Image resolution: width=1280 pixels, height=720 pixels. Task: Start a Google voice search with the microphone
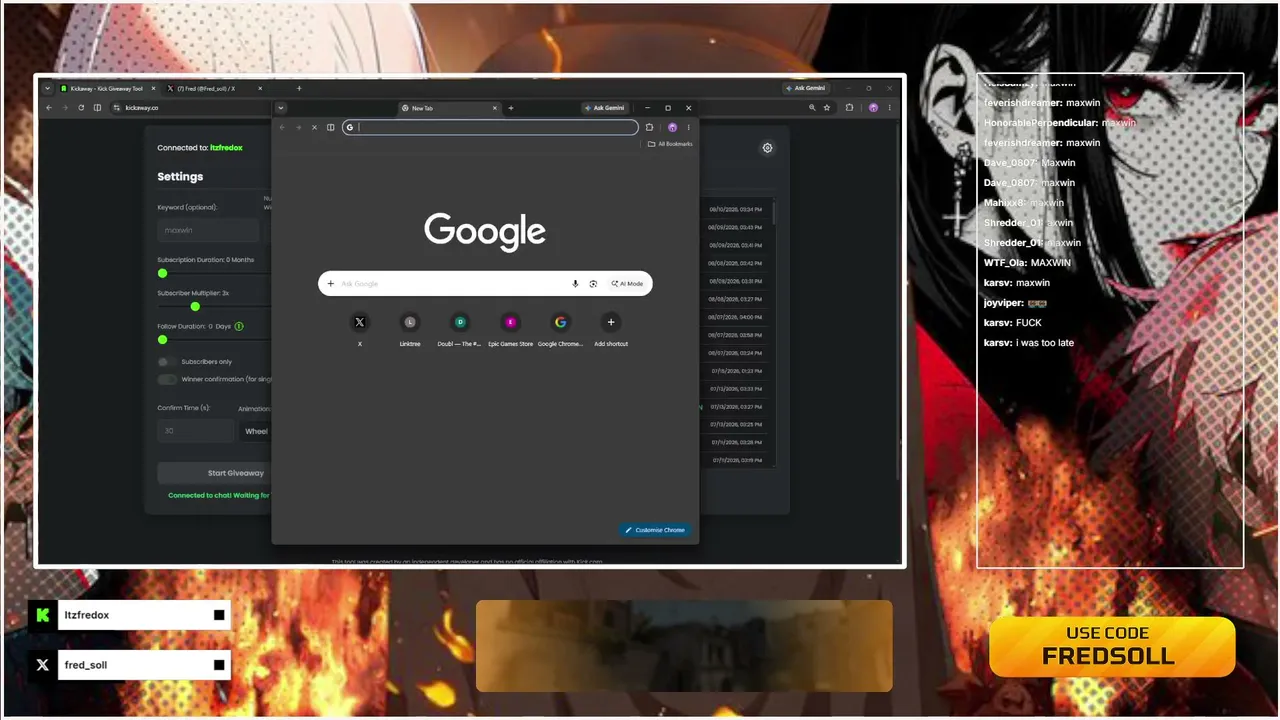(575, 284)
